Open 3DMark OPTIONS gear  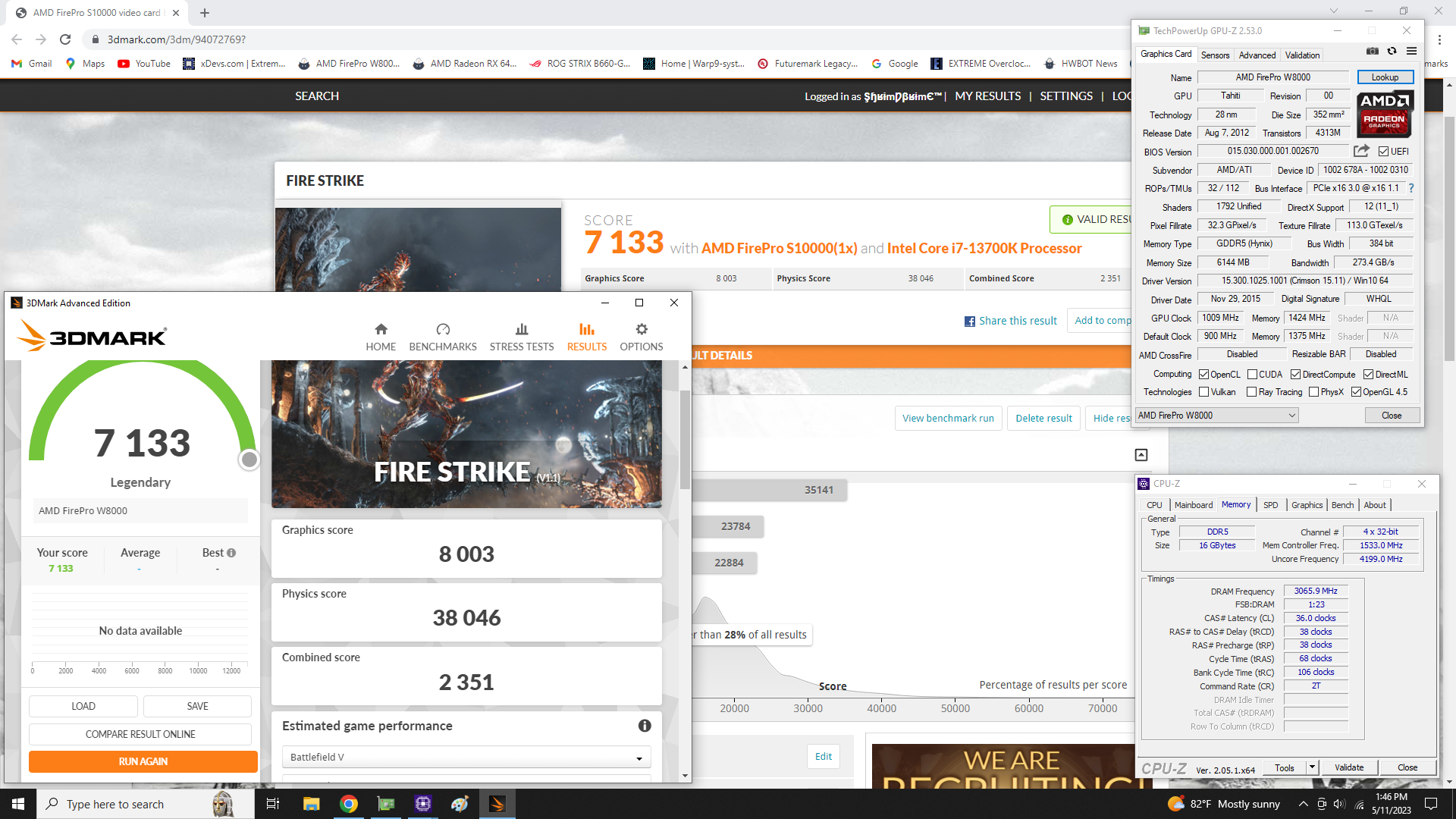pyautogui.click(x=642, y=337)
